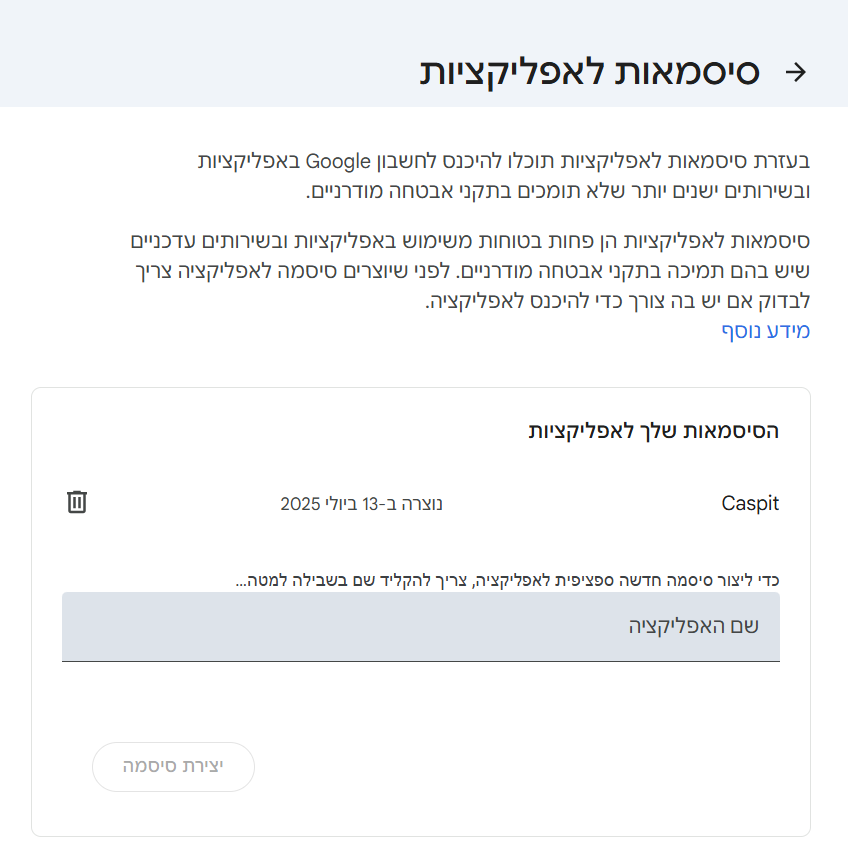The image size is (848, 852).
Task: Click the 'סיסמאות לאפליקציות' page title
Action: tap(590, 72)
